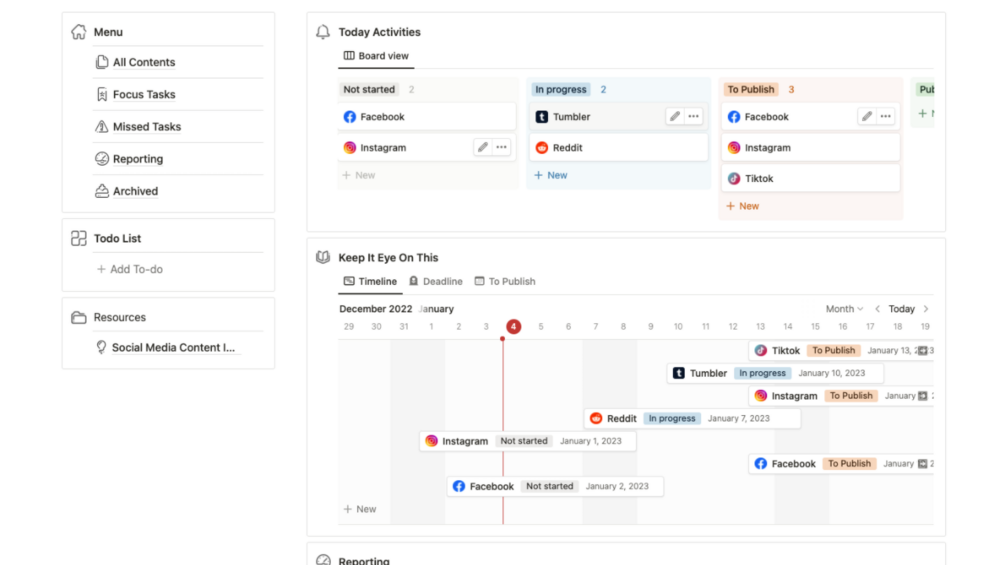Add new card to Not started column
This screenshot has height=565, width=1005.
pyautogui.click(x=359, y=175)
